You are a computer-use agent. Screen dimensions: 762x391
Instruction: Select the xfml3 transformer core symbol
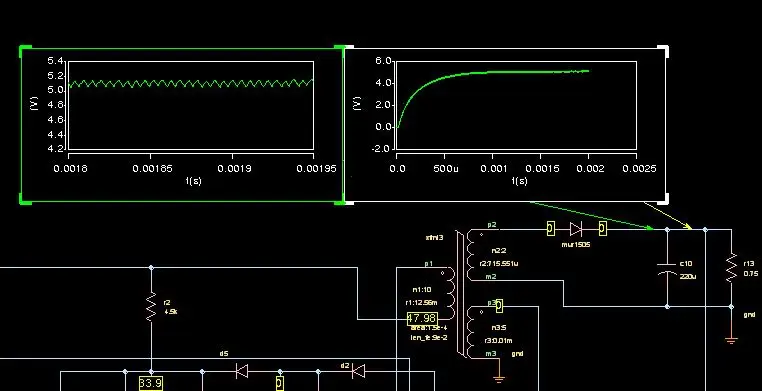click(x=460, y=293)
